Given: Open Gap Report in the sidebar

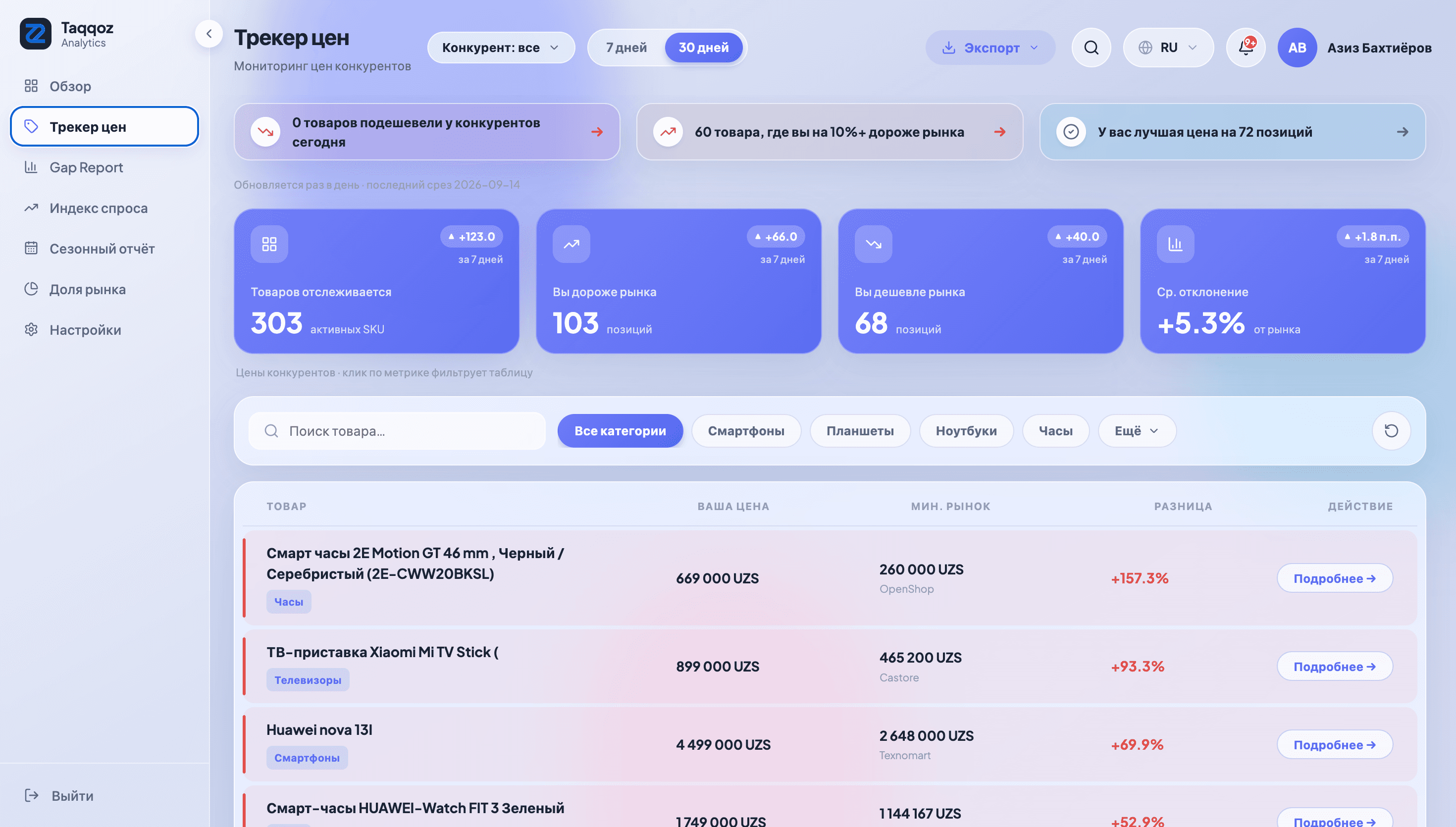Looking at the screenshot, I should point(104,167).
